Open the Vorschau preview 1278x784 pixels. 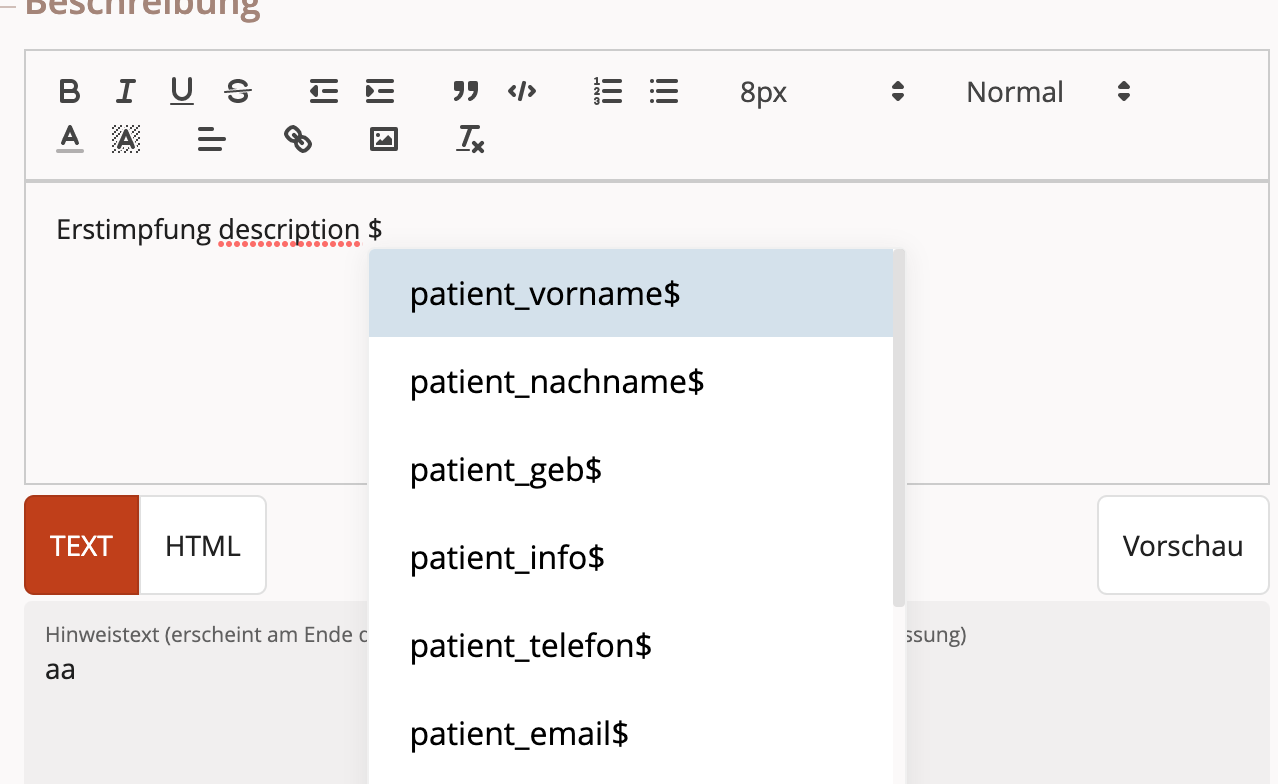[1183, 545]
